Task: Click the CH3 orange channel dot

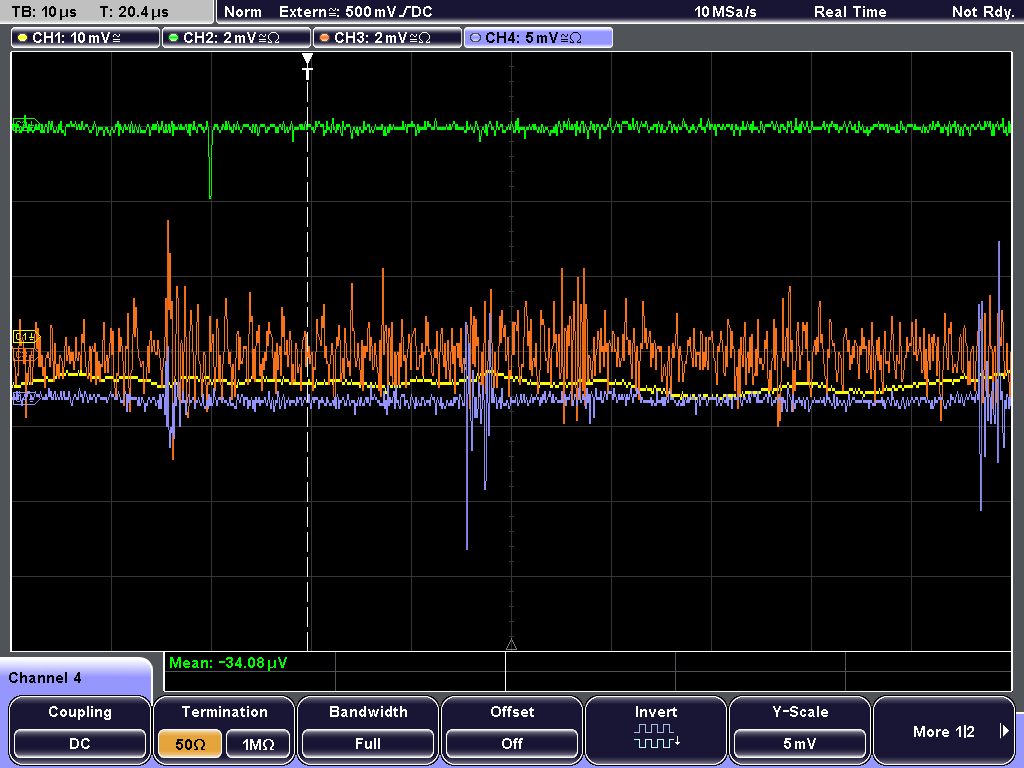Action: pos(325,38)
